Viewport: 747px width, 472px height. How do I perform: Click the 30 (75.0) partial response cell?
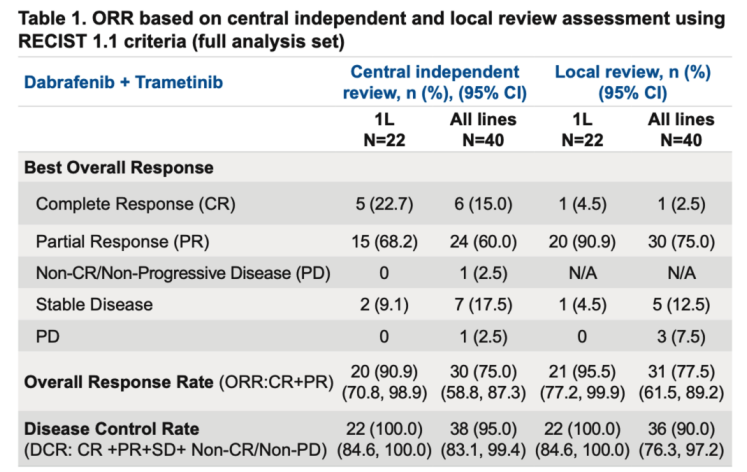[680, 240]
